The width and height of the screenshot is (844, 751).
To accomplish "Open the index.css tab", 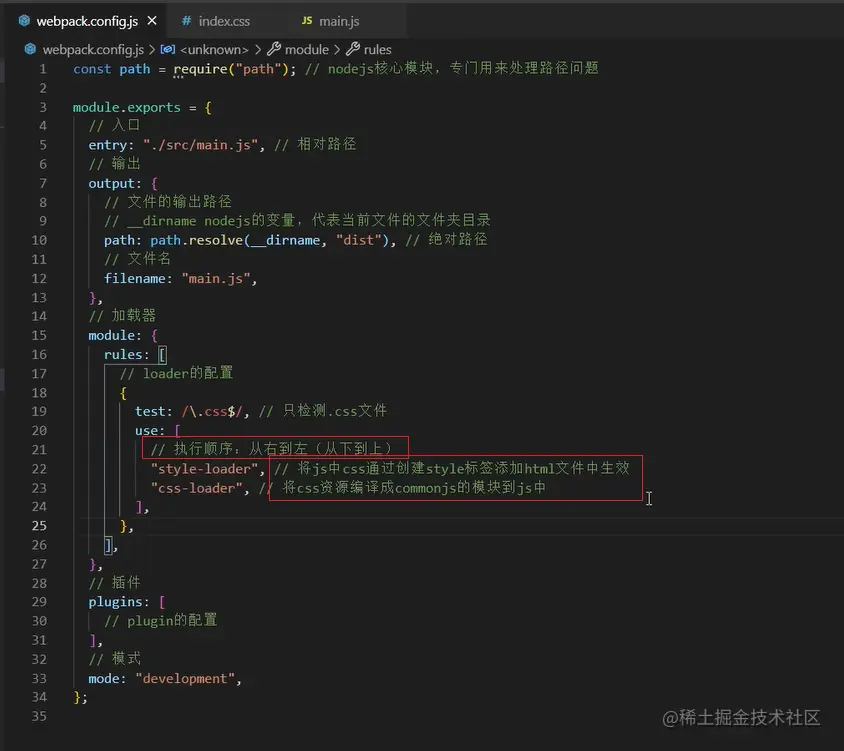I will click(x=224, y=21).
